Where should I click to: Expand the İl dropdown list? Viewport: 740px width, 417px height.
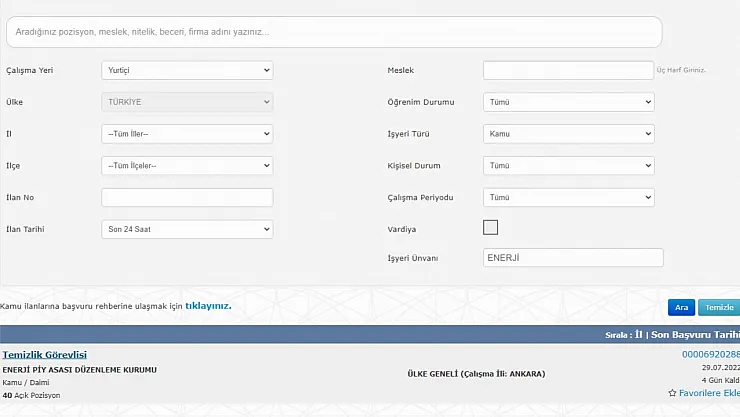pyautogui.click(x=187, y=134)
